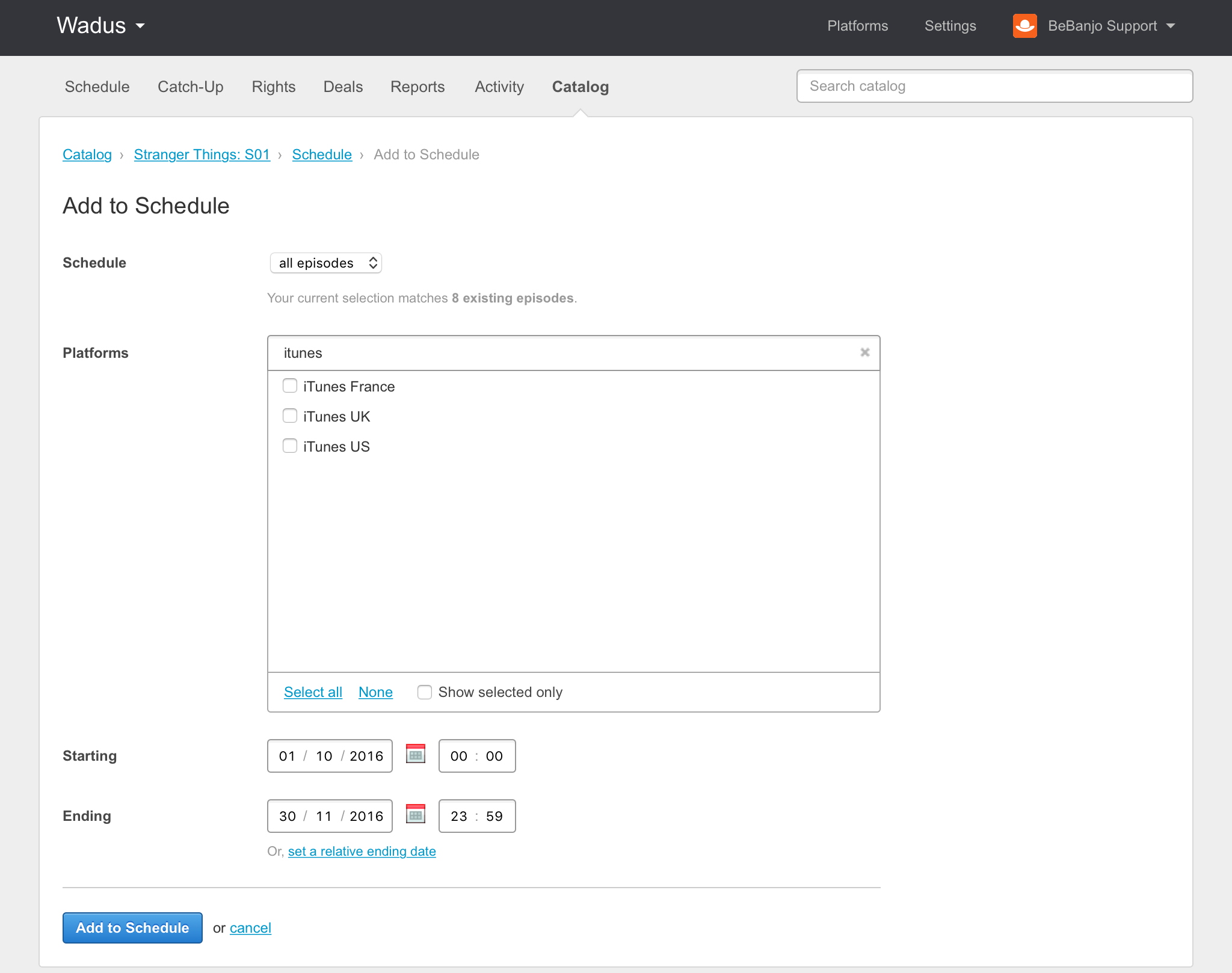1232x973 pixels.
Task: Click set a relative ending date
Action: [x=362, y=852]
